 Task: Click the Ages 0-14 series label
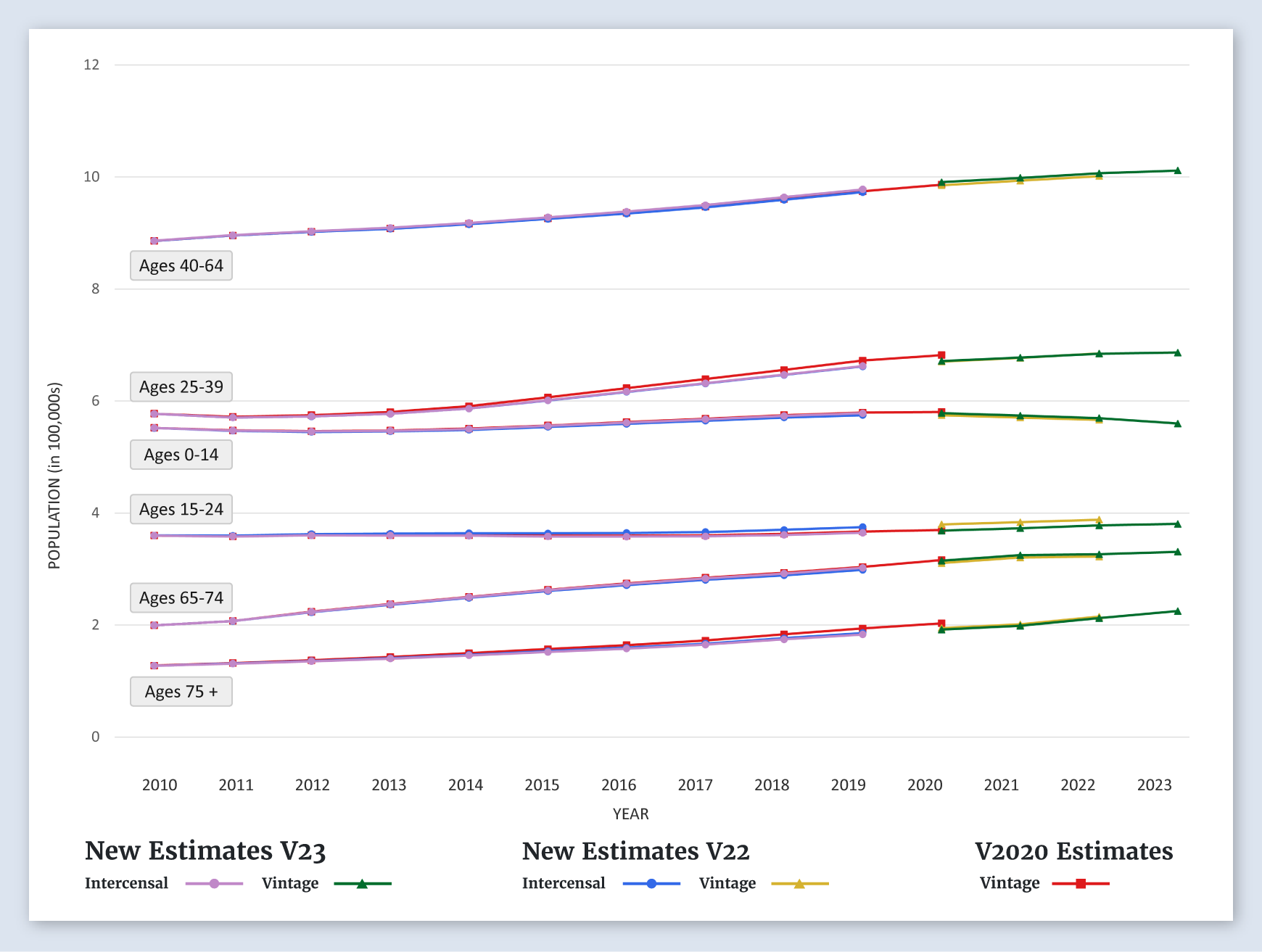pyautogui.click(x=181, y=455)
